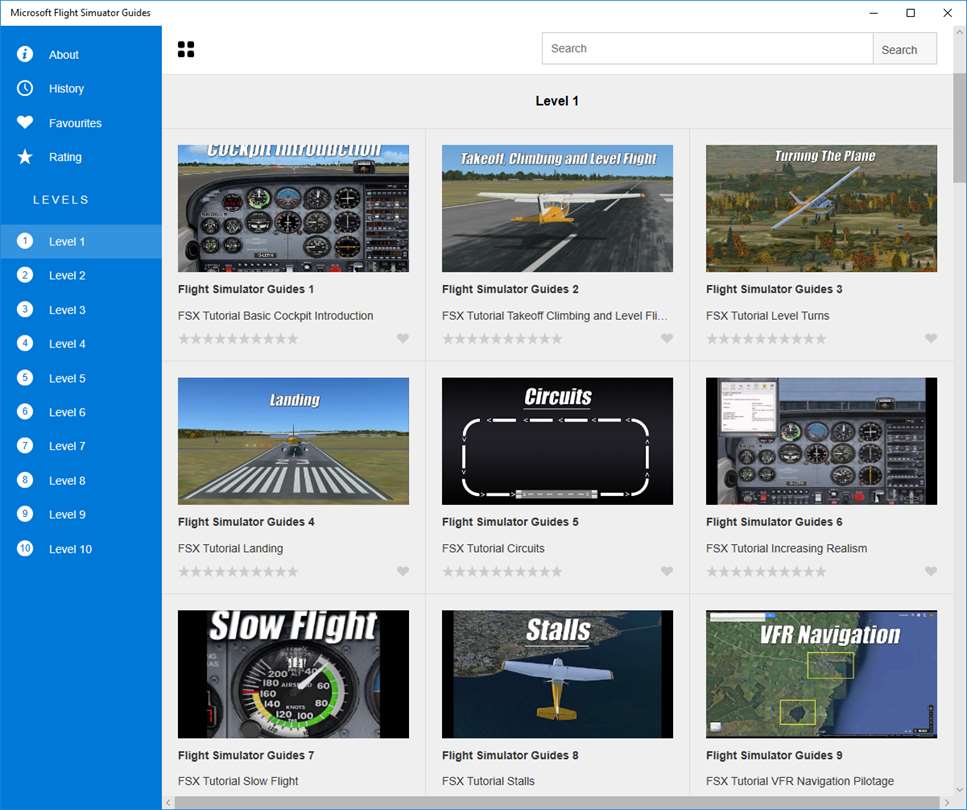Favourite Flight Simulator Guides 6 with heart
The width and height of the screenshot is (967, 810).
coord(931,571)
